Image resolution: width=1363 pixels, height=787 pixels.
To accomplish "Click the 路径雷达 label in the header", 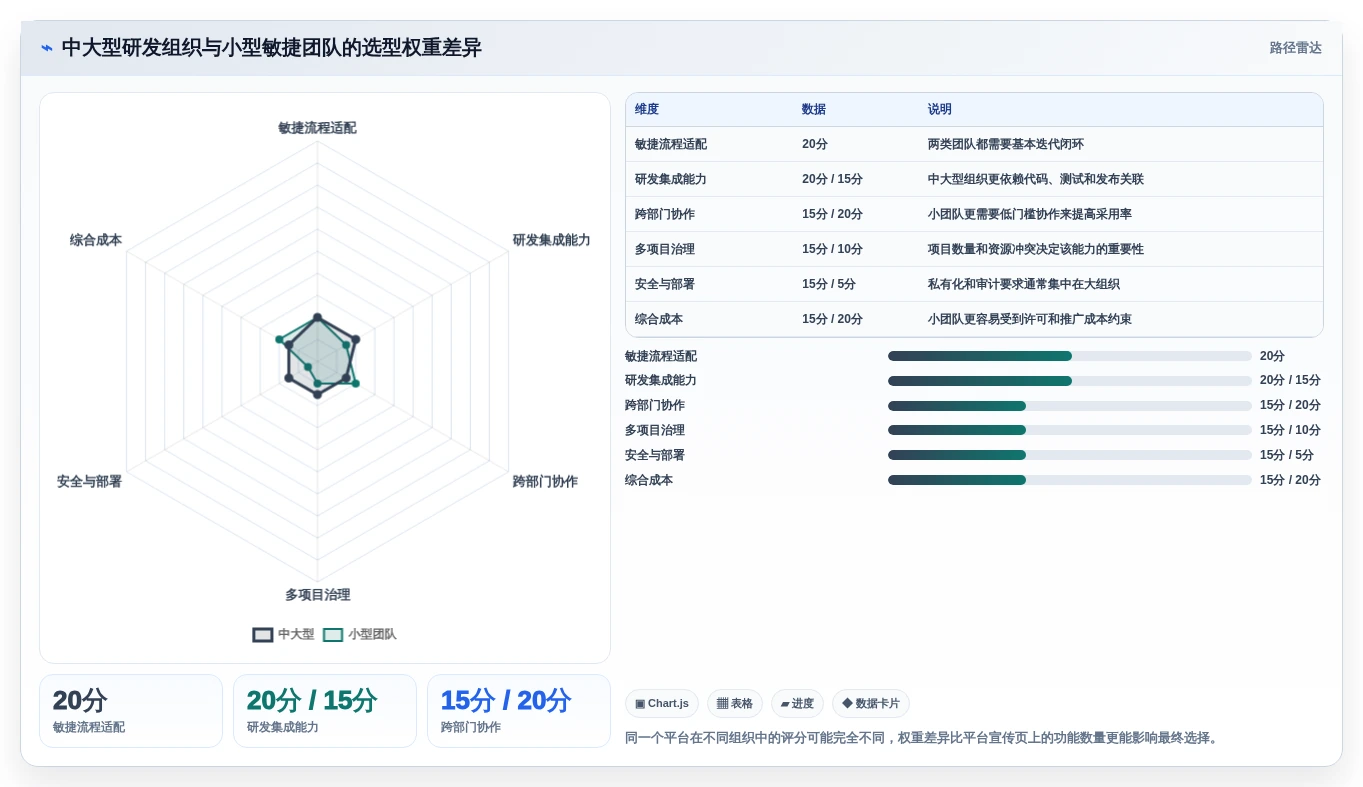I will click(1295, 48).
